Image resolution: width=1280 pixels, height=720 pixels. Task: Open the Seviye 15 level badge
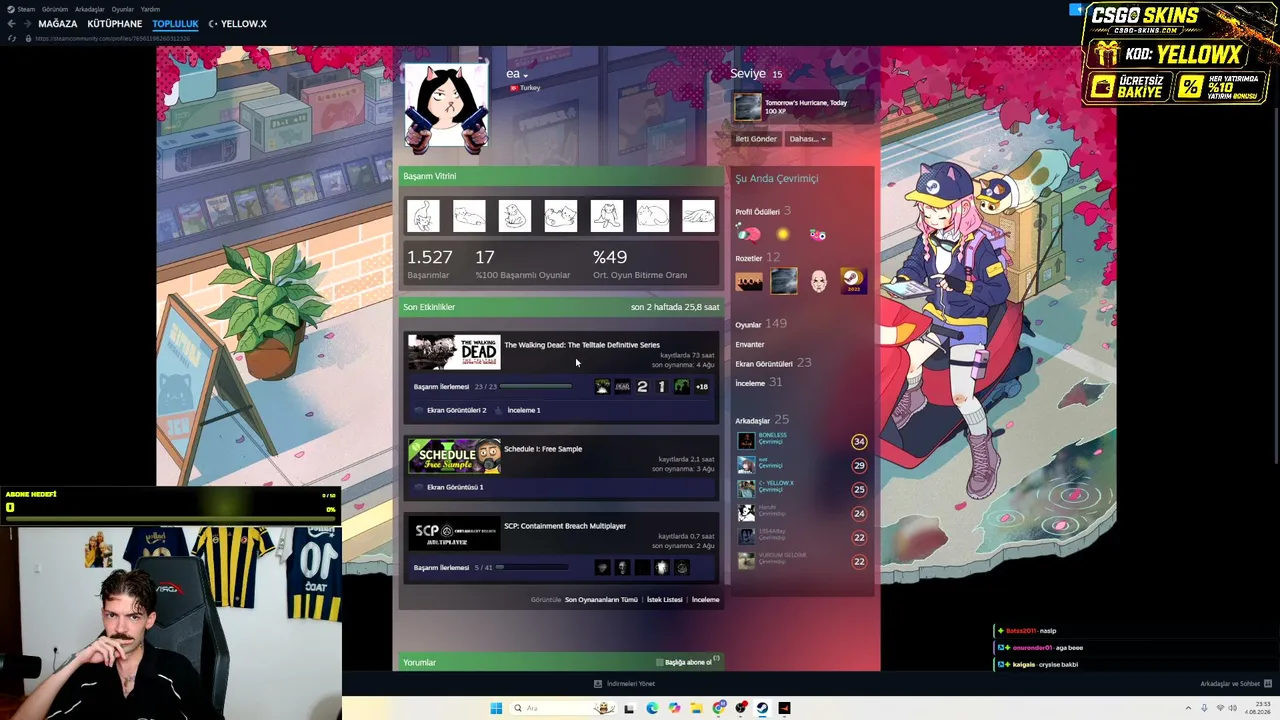[x=775, y=74]
